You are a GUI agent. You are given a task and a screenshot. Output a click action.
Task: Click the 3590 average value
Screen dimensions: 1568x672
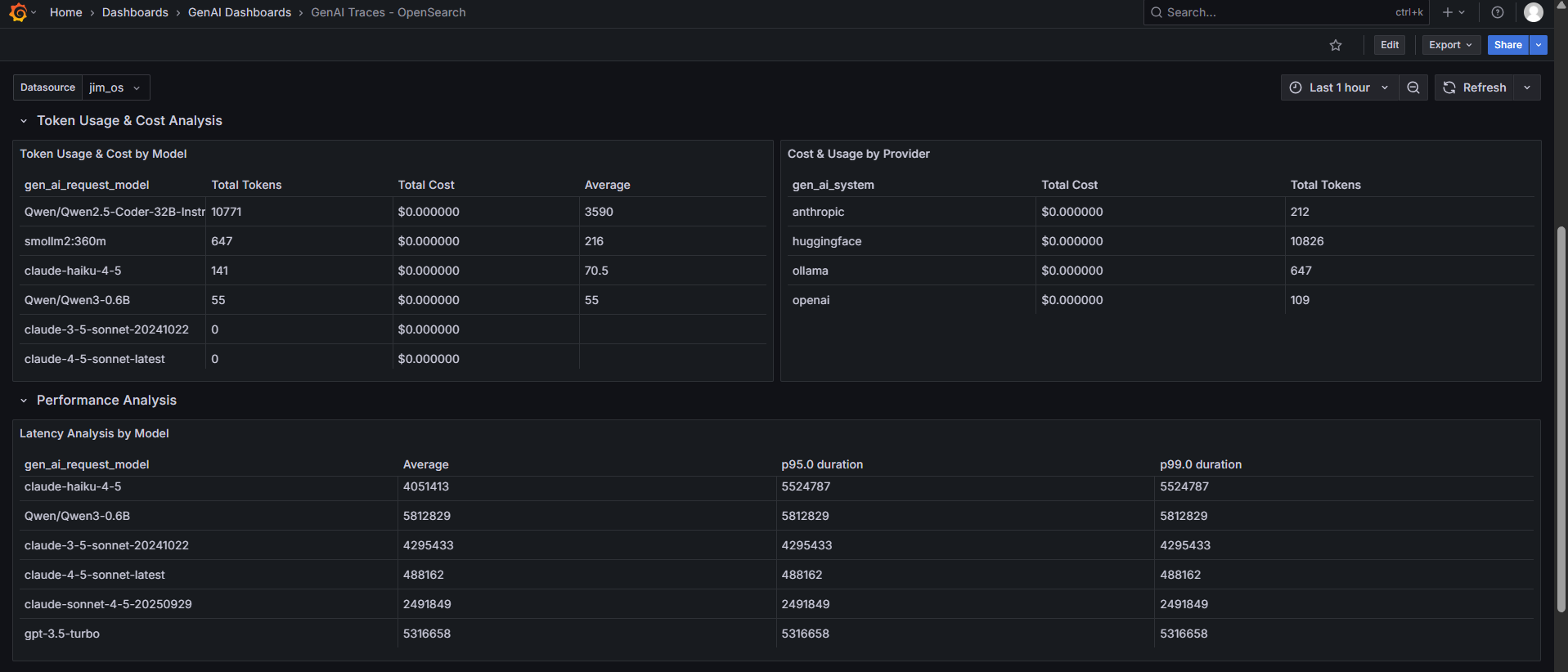coord(599,212)
